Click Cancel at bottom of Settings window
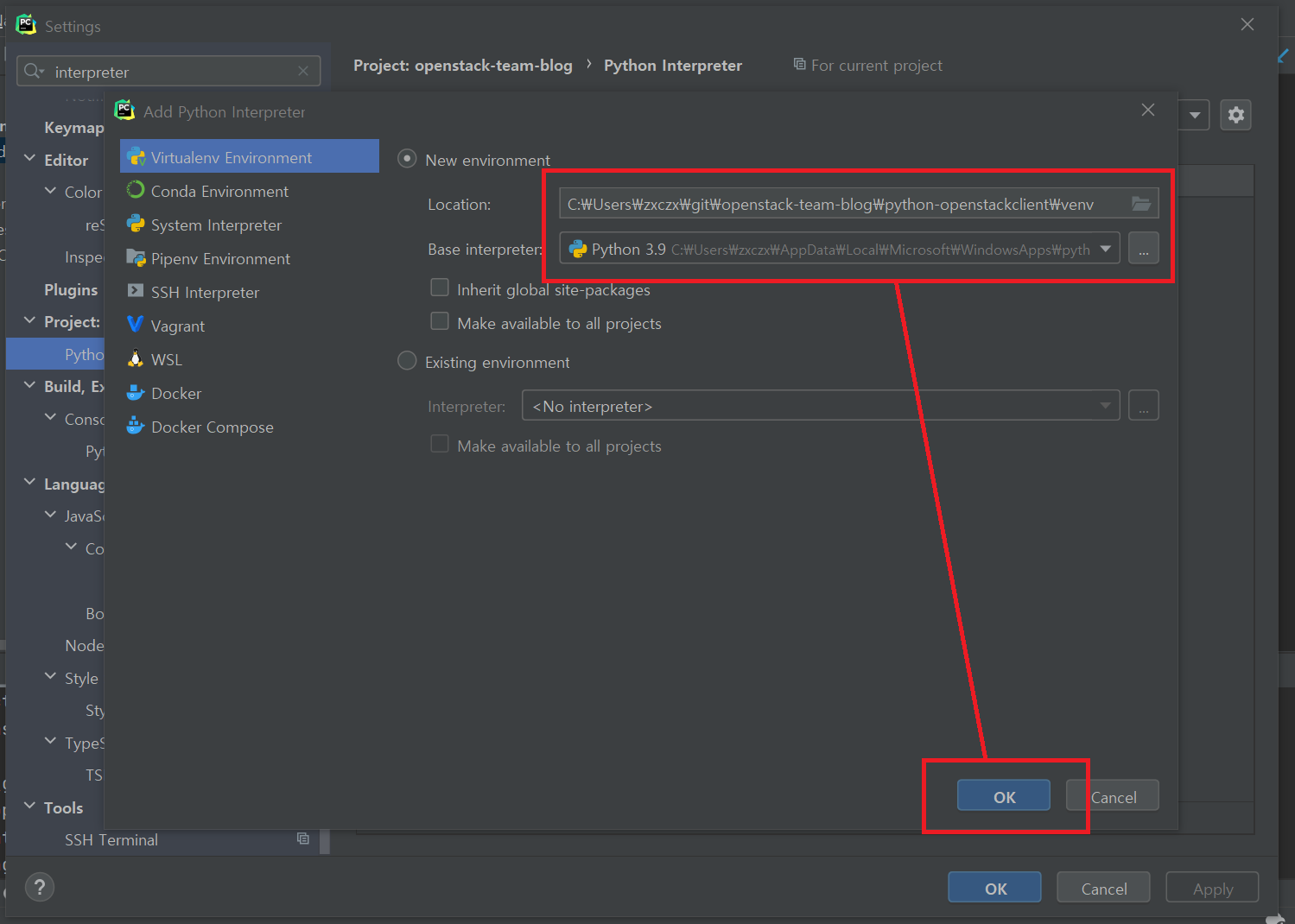This screenshot has width=1295, height=924. (x=1104, y=888)
